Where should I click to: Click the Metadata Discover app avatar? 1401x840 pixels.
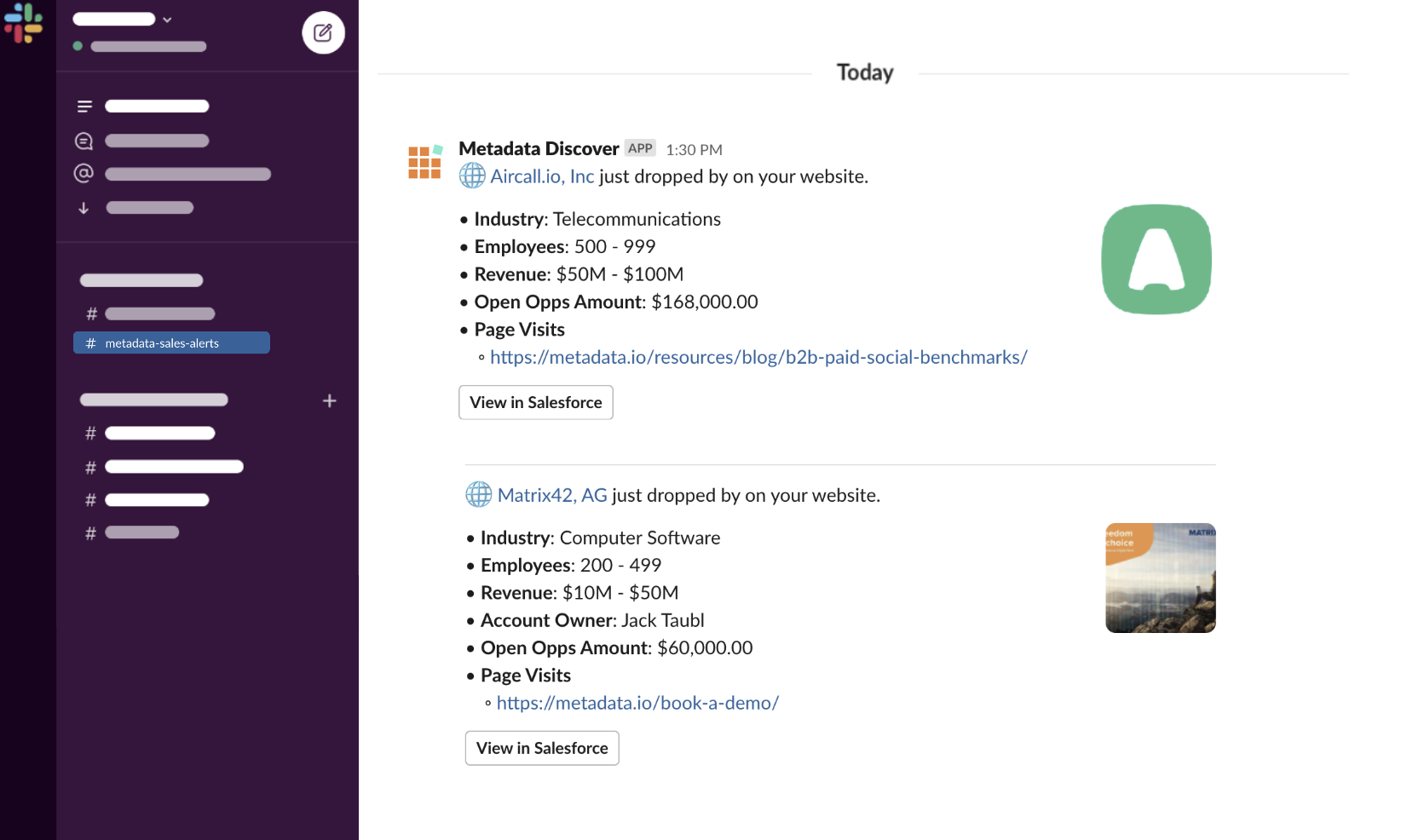click(x=425, y=162)
